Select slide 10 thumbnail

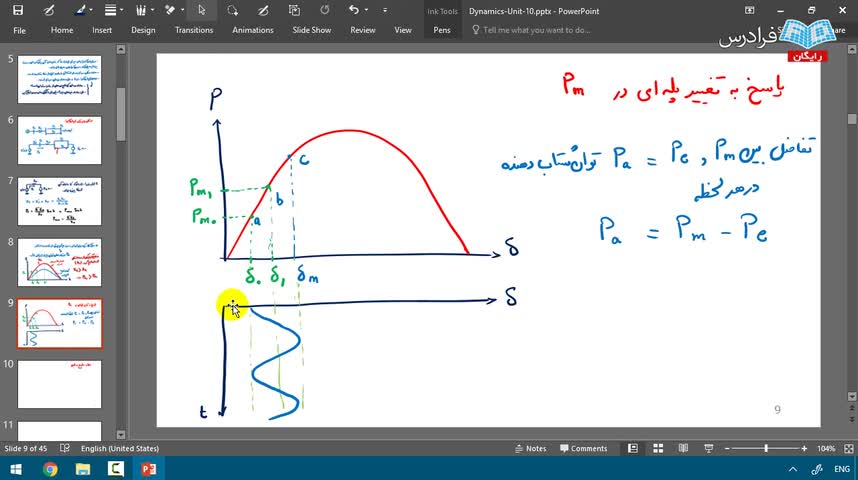59,384
